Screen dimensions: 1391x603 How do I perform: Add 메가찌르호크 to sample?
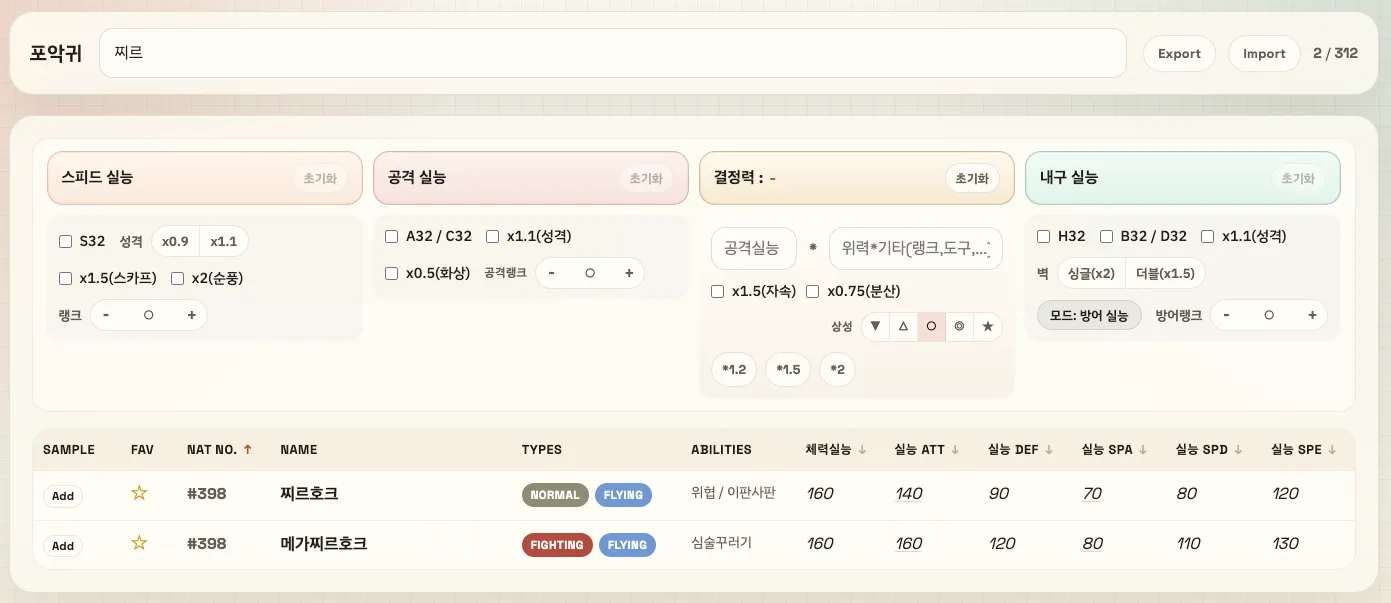point(63,546)
